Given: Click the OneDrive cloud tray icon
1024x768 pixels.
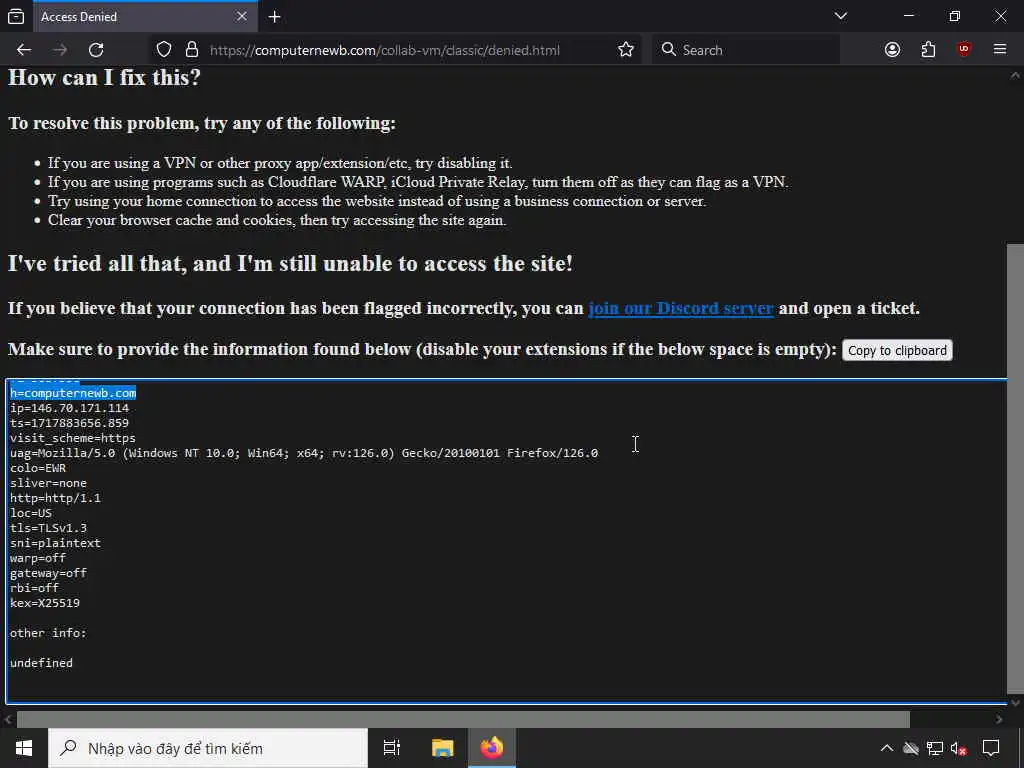Looking at the screenshot, I should (910, 748).
